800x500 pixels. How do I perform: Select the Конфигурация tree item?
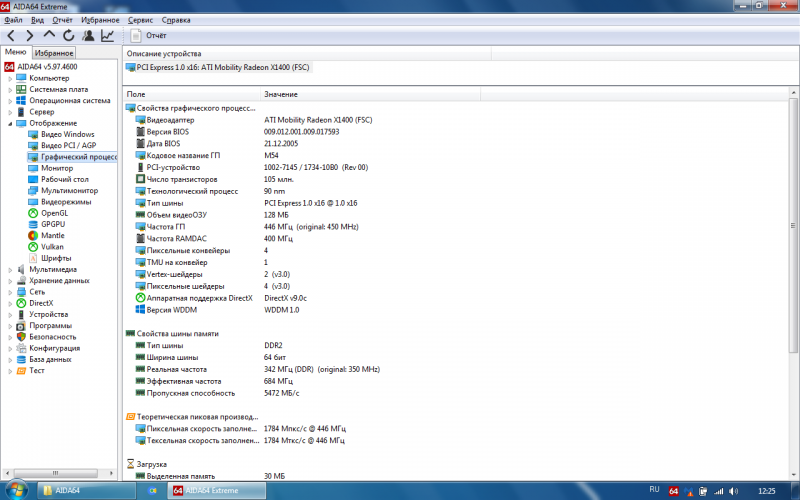55,348
